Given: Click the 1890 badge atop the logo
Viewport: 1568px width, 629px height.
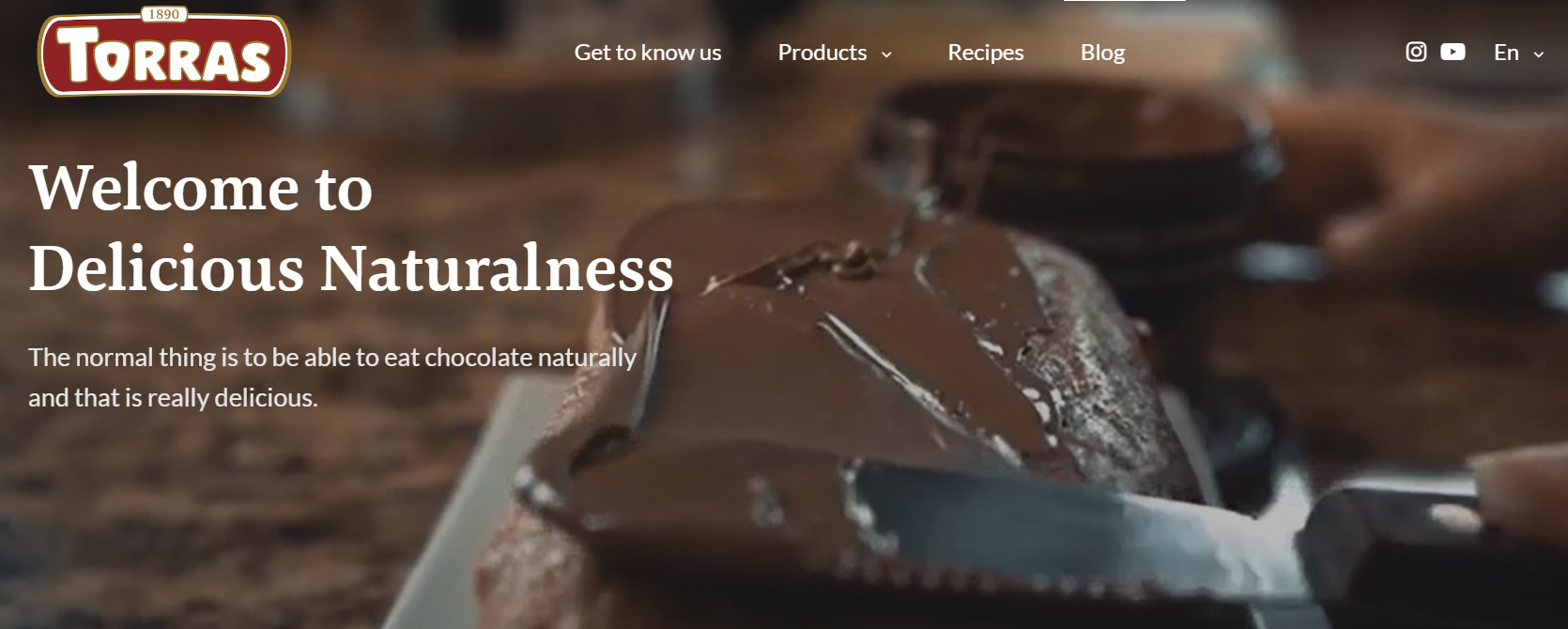Looking at the screenshot, I should 164,14.
